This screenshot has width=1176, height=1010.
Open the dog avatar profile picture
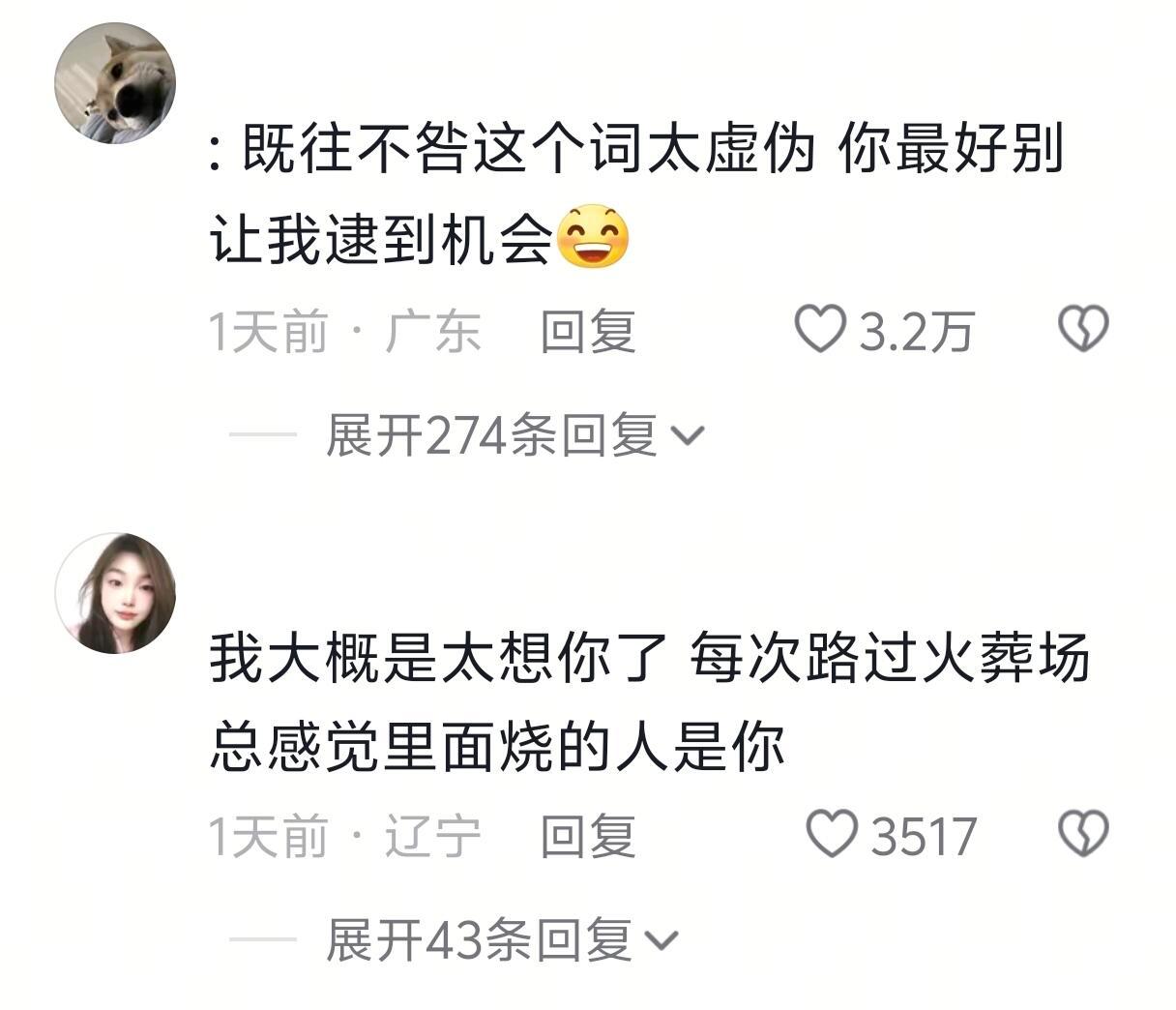click(115, 83)
